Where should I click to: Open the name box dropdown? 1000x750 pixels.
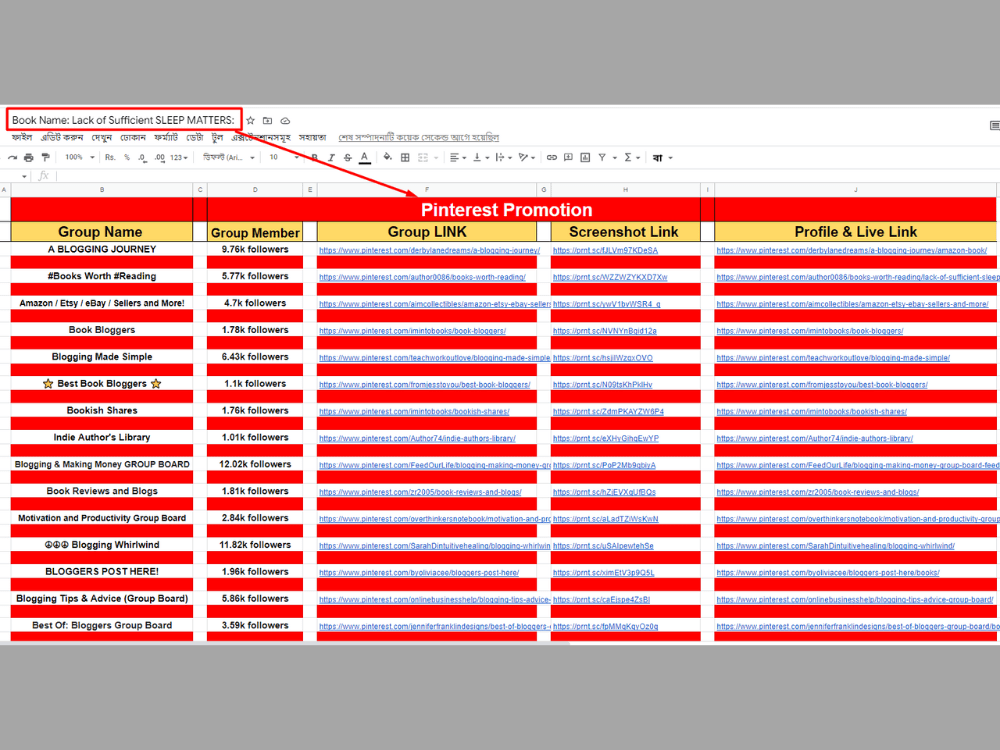(24, 176)
